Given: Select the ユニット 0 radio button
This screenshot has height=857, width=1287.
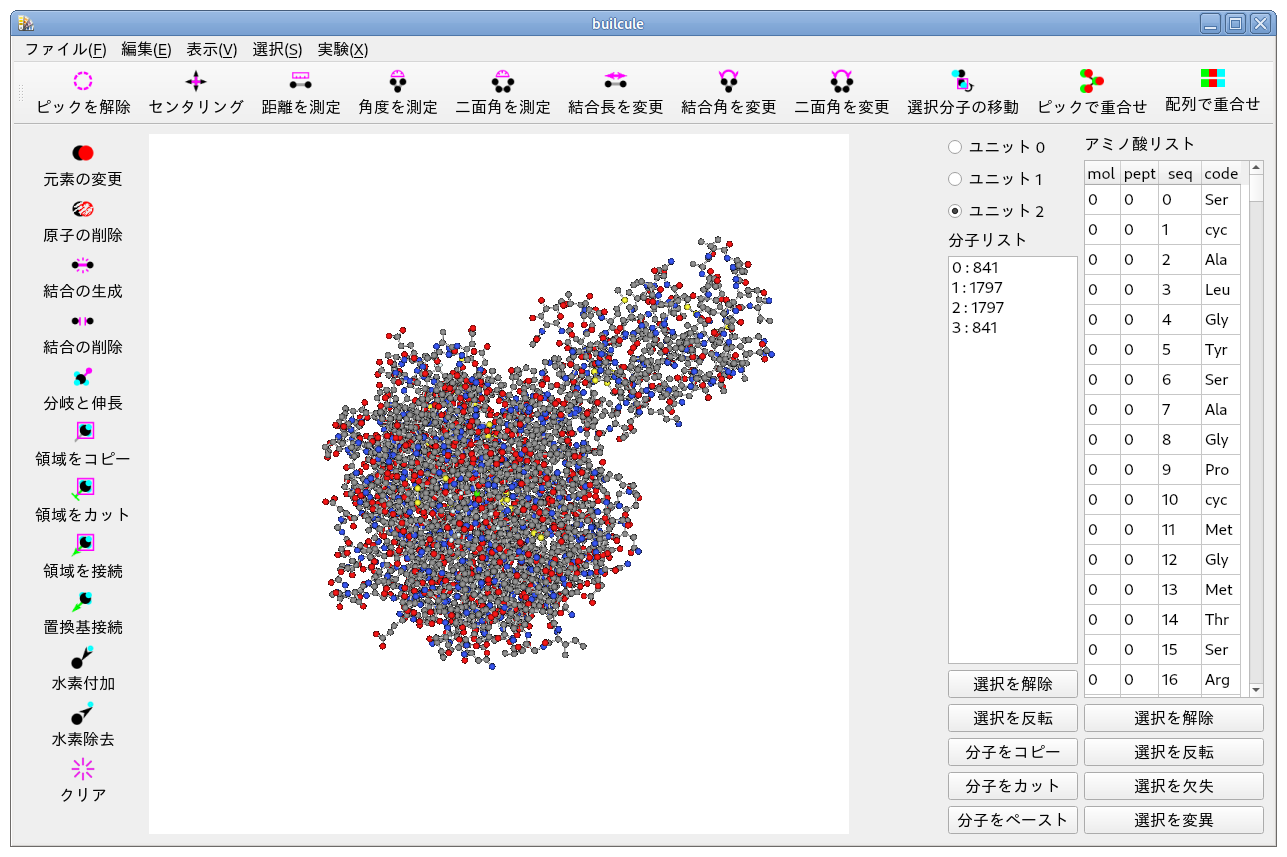Looking at the screenshot, I should (955, 147).
